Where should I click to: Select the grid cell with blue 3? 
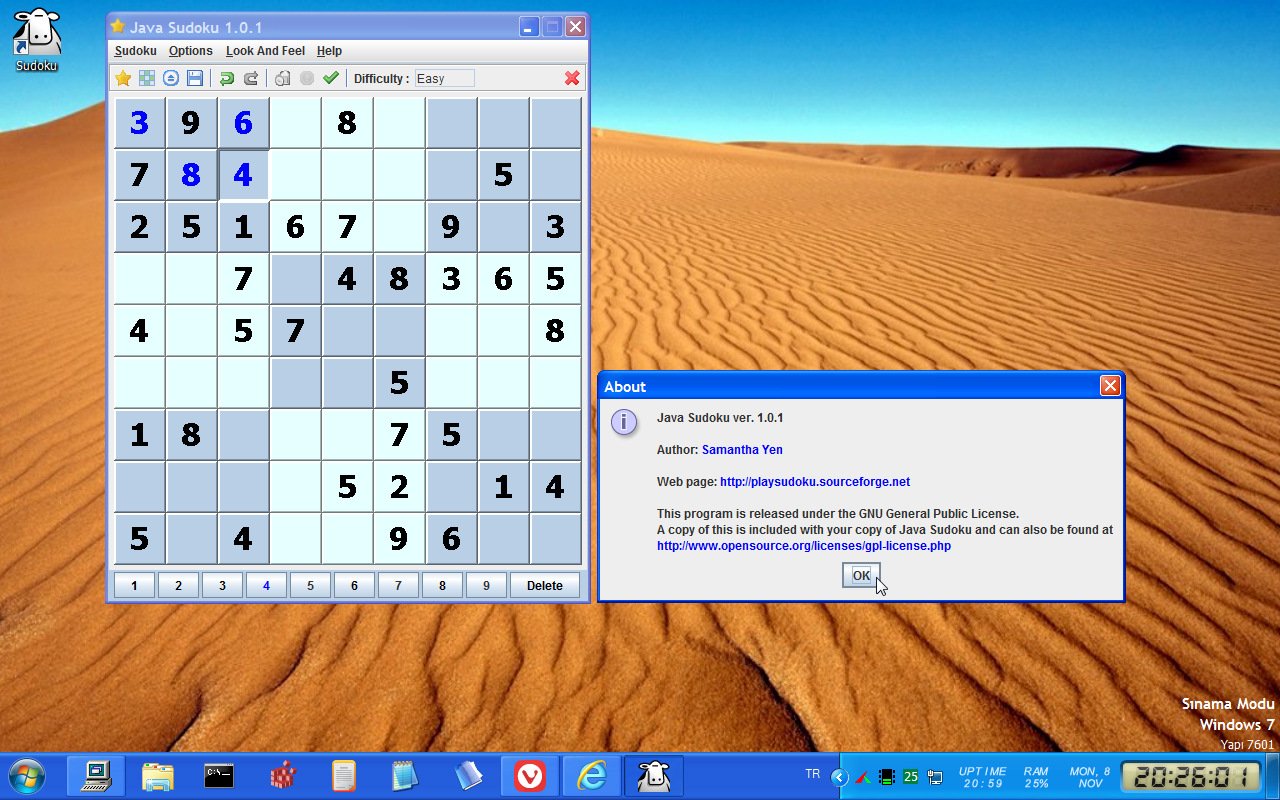coord(139,123)
